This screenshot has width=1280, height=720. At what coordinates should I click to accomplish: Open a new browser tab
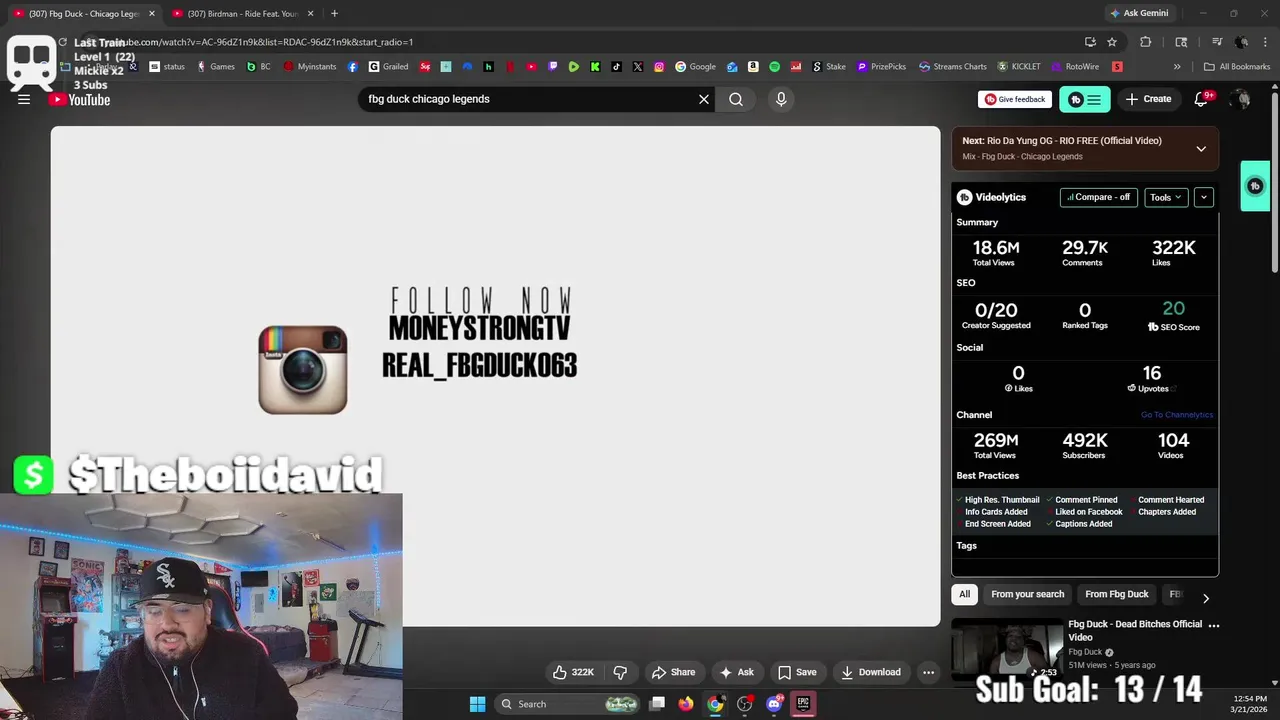coord(334,13)
